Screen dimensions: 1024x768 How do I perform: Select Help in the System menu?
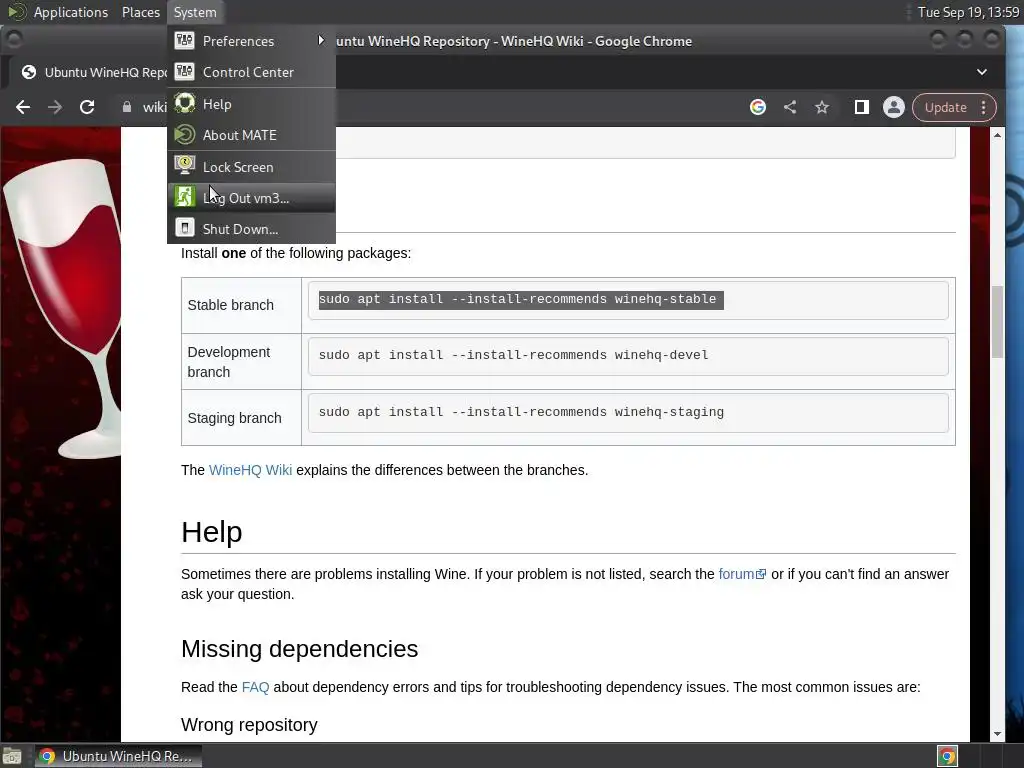251,104
